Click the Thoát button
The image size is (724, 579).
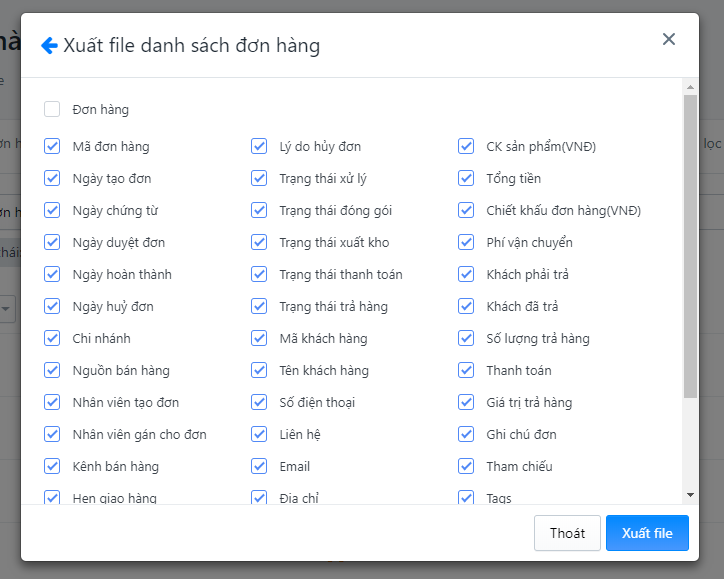coord(567,533)
